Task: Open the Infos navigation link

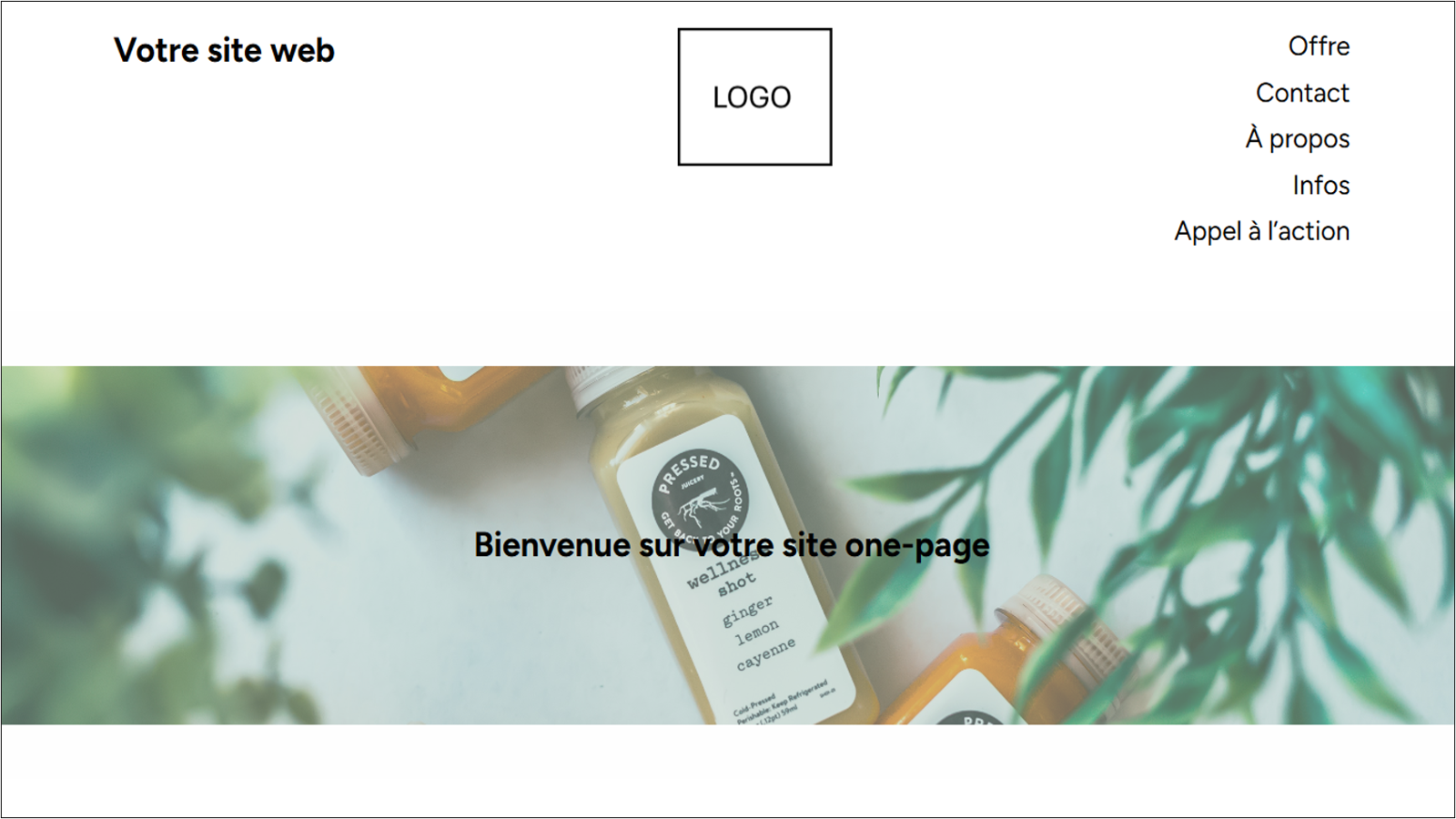Action: (1321, 186)
